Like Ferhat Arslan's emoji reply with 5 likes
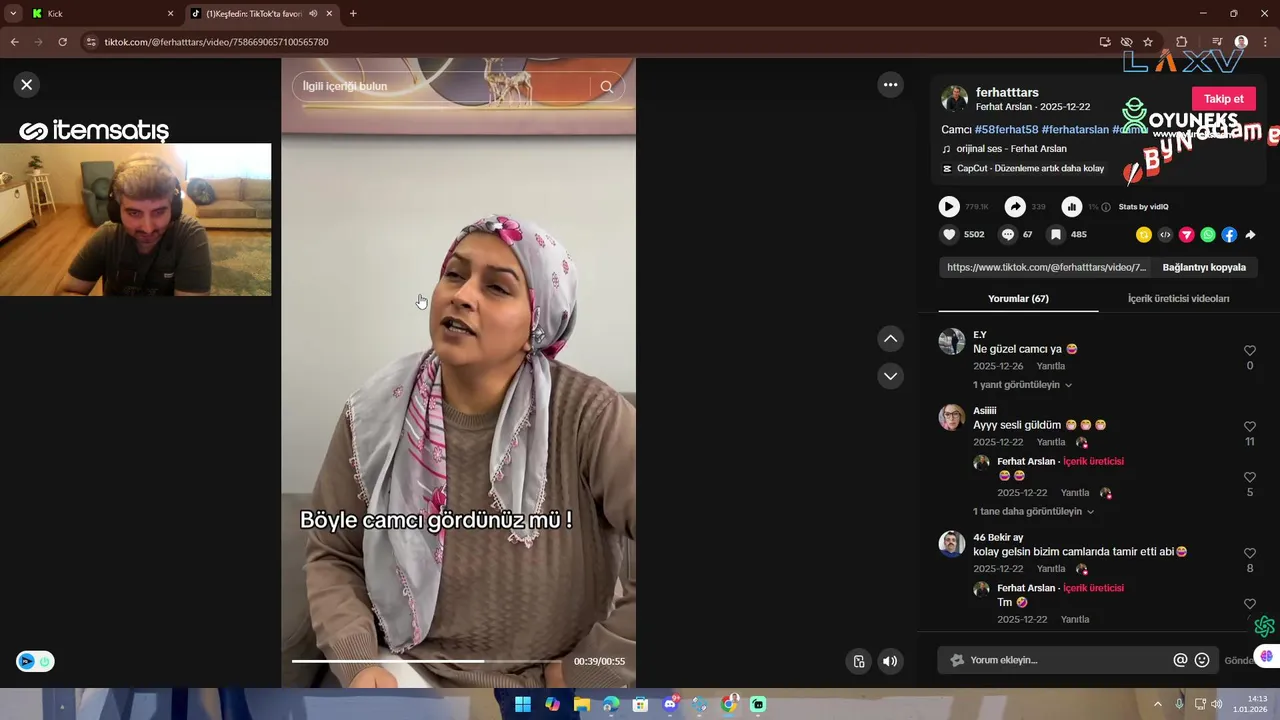The image size is (1280, 720). [1250, 477]
